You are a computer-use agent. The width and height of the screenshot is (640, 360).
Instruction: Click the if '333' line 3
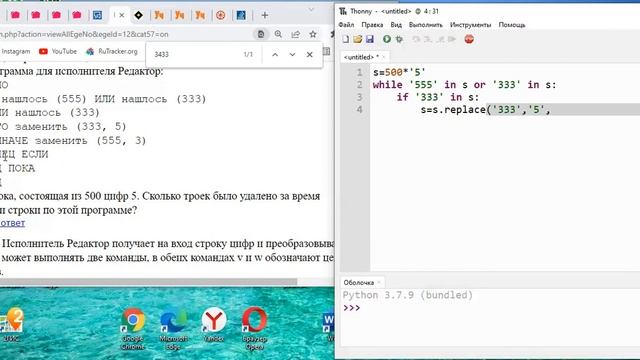pyautogui.click(x=438, y=97)
